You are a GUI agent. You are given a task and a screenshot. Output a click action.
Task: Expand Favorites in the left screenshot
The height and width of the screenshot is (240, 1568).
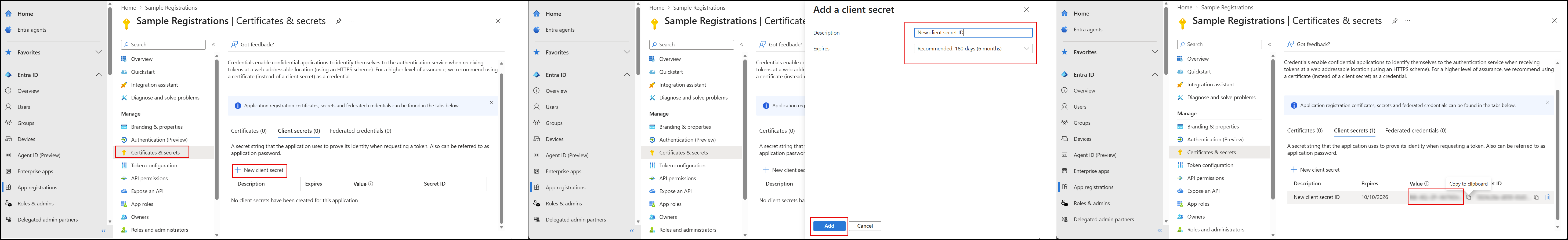(x=99, y=52)
